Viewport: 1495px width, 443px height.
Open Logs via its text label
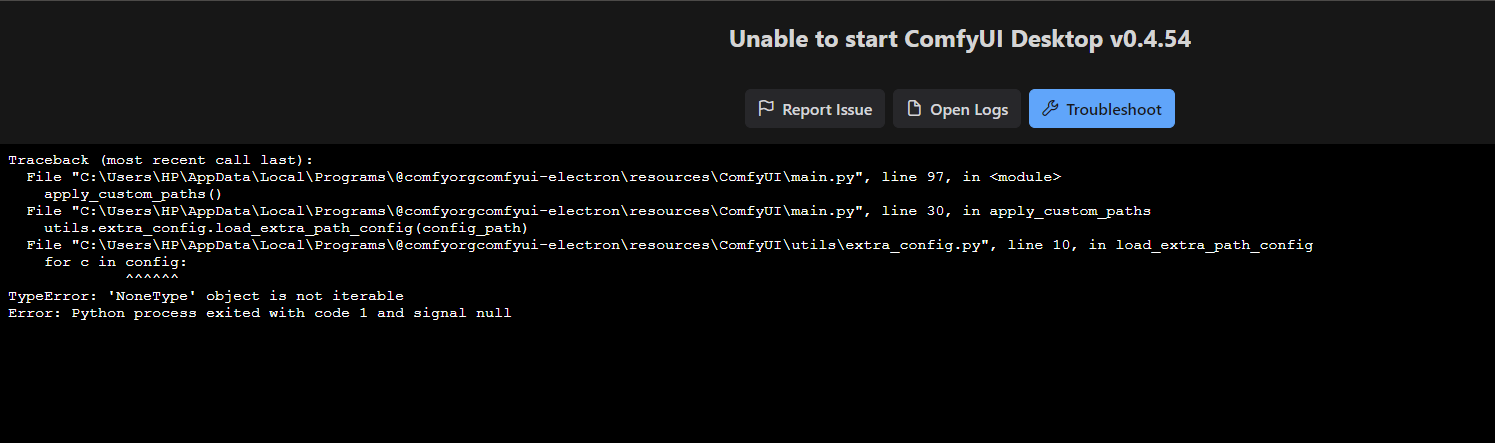[968, 109]
